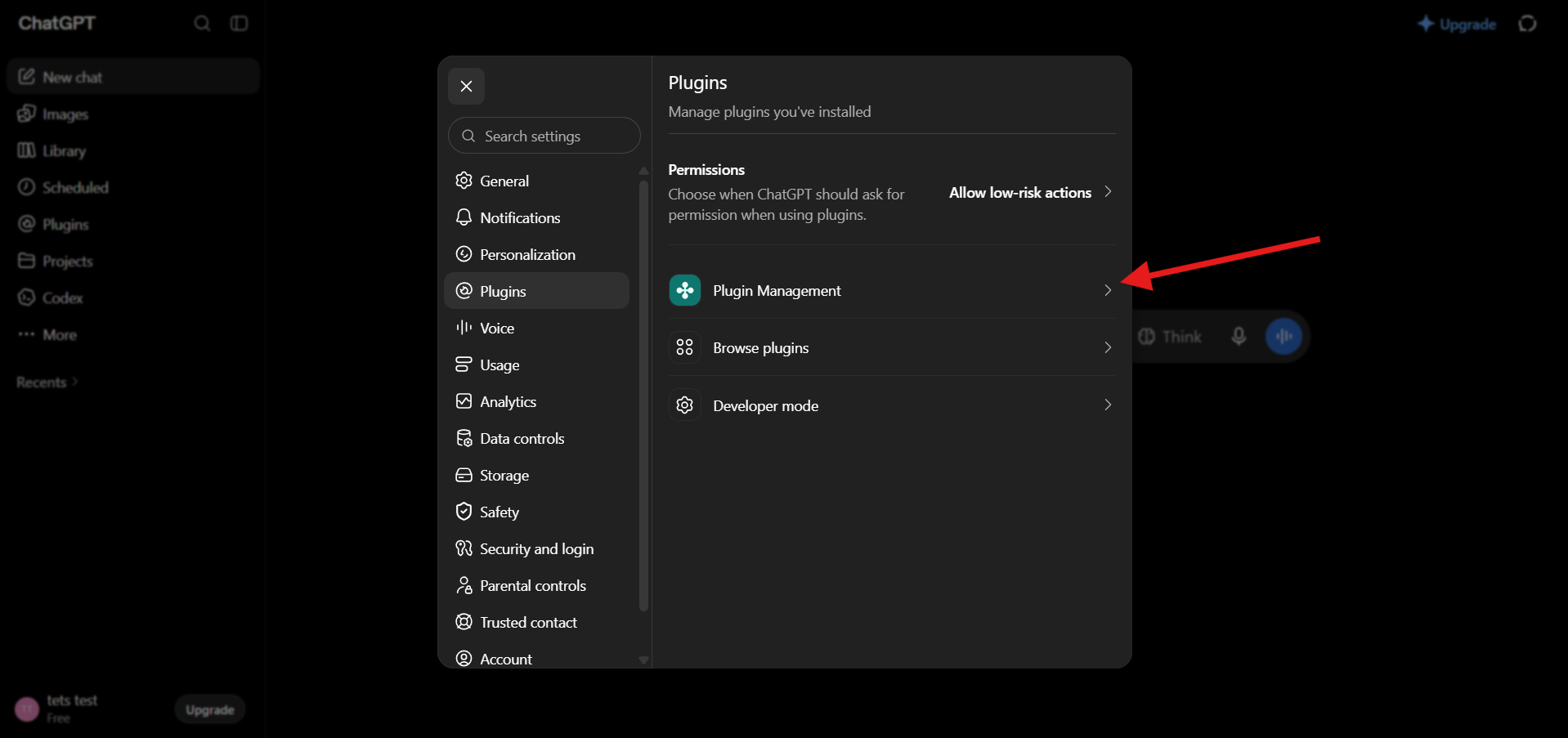The image size is (1568, 738).
Task: Open Voice settings tab
Action: point(536,328)
